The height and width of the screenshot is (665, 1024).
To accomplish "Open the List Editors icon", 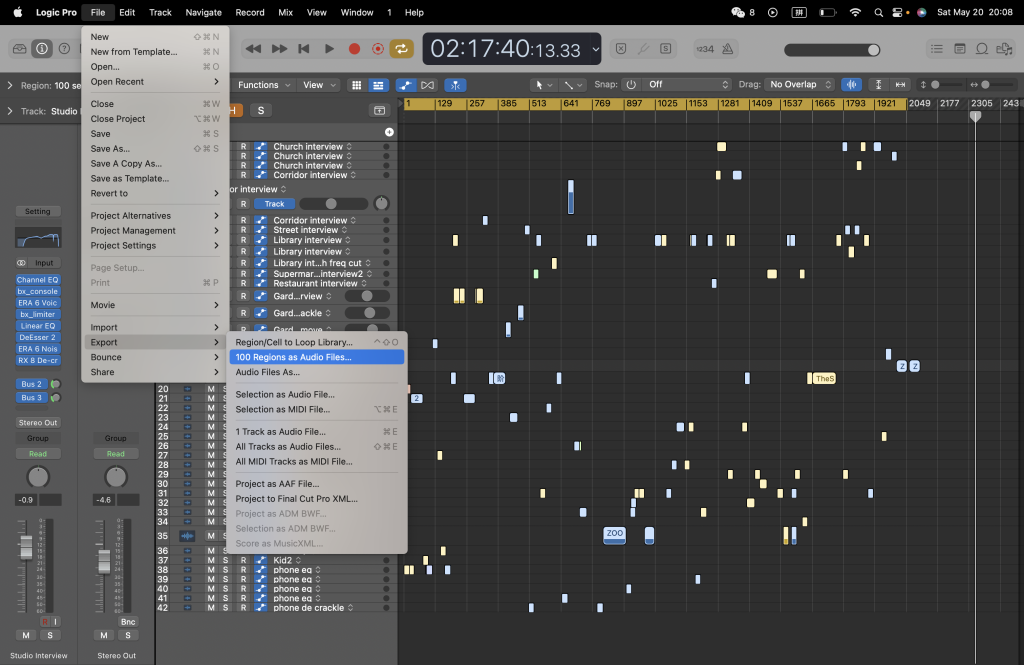I will 936,49.
